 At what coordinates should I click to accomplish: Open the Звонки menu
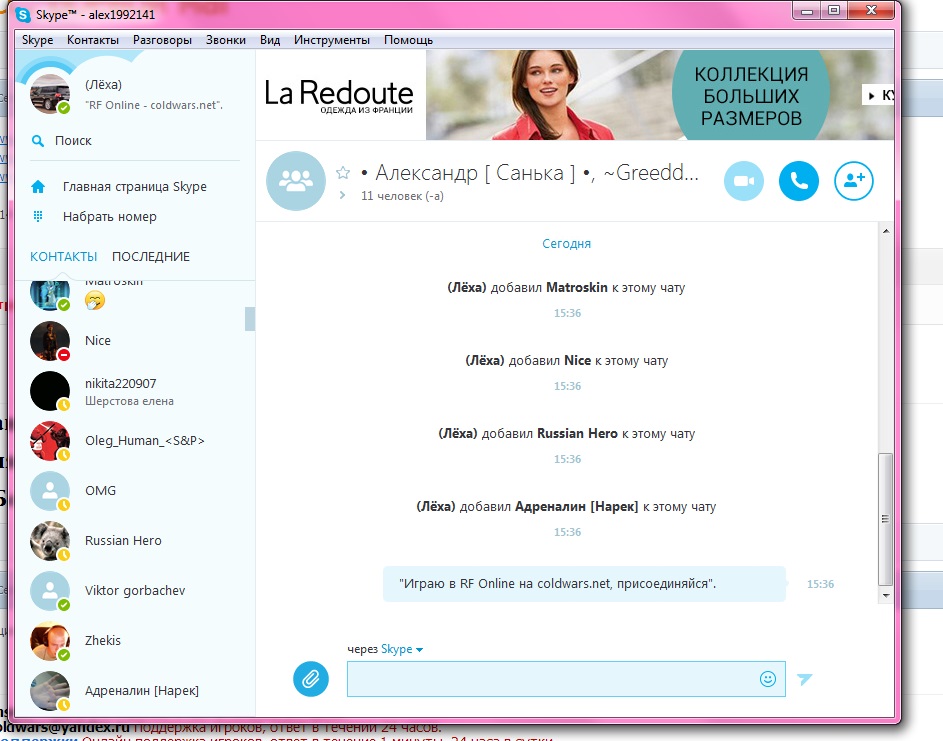226,40
